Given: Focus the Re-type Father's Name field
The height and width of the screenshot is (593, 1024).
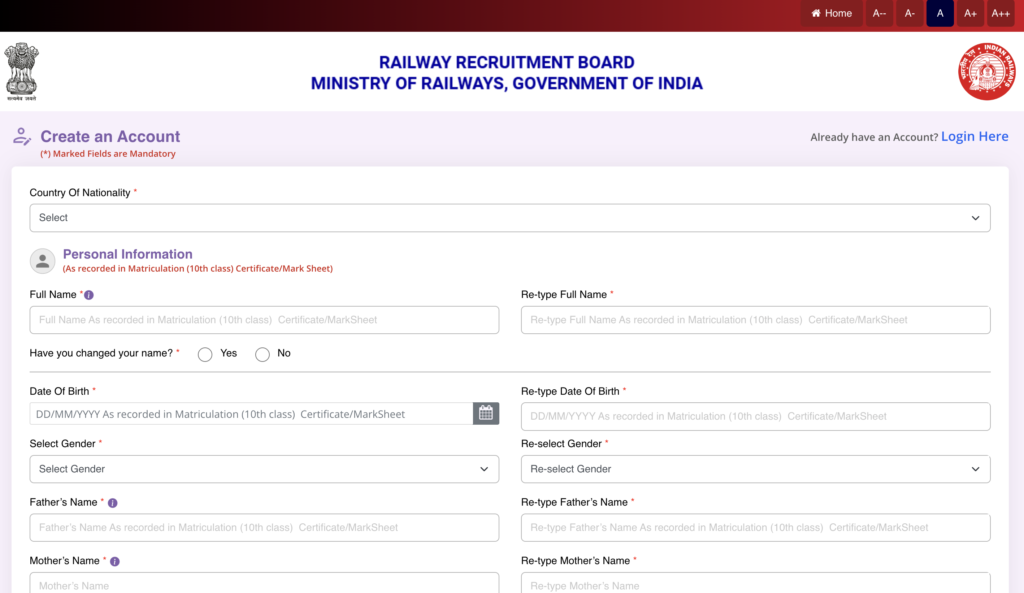Looking at the screenshot, I should tap(756, 528).
